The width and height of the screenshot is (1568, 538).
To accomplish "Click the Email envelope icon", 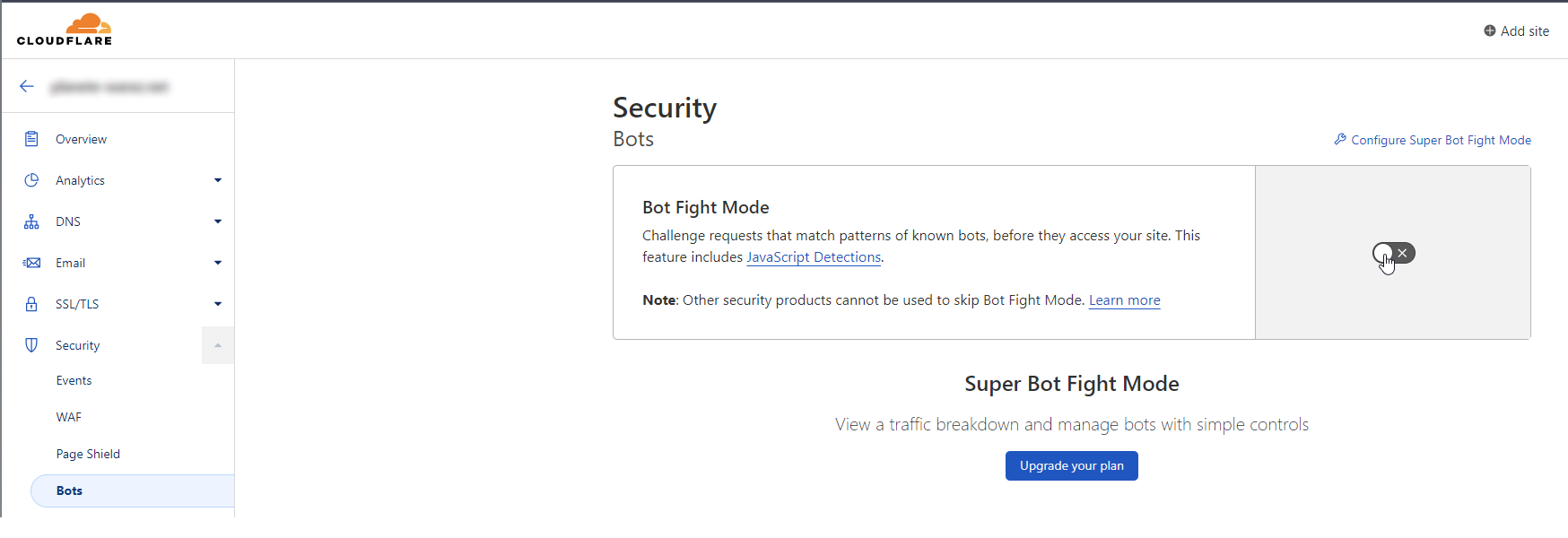I will coord(31,263).
